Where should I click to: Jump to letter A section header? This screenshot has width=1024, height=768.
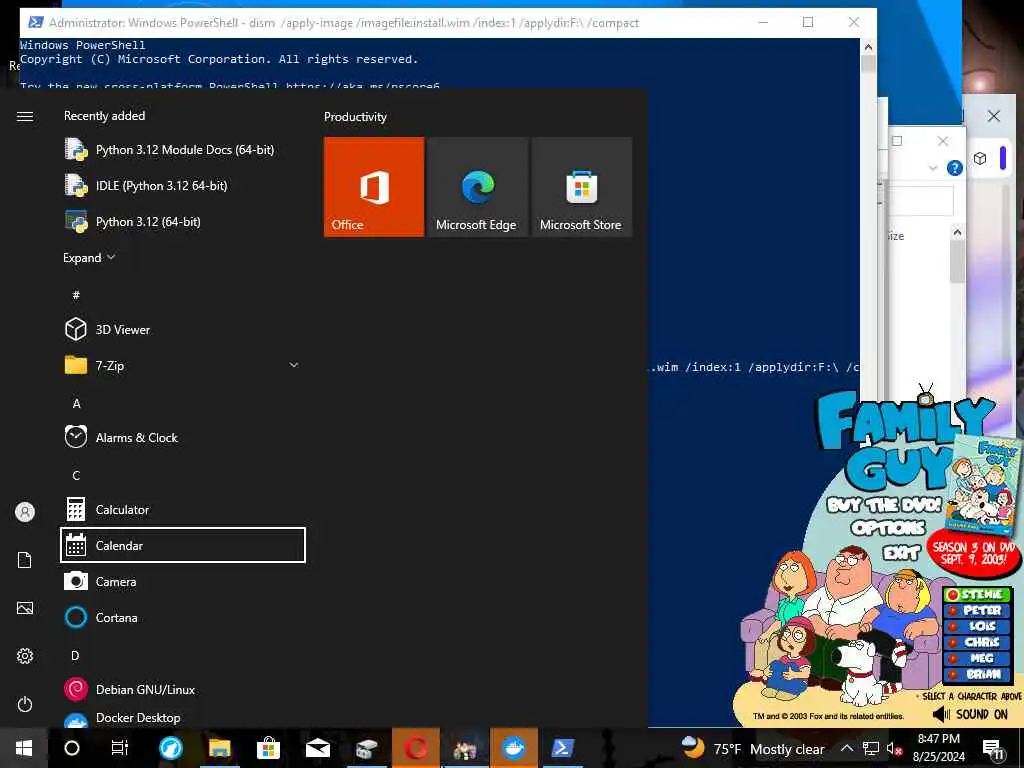point(76,404)
